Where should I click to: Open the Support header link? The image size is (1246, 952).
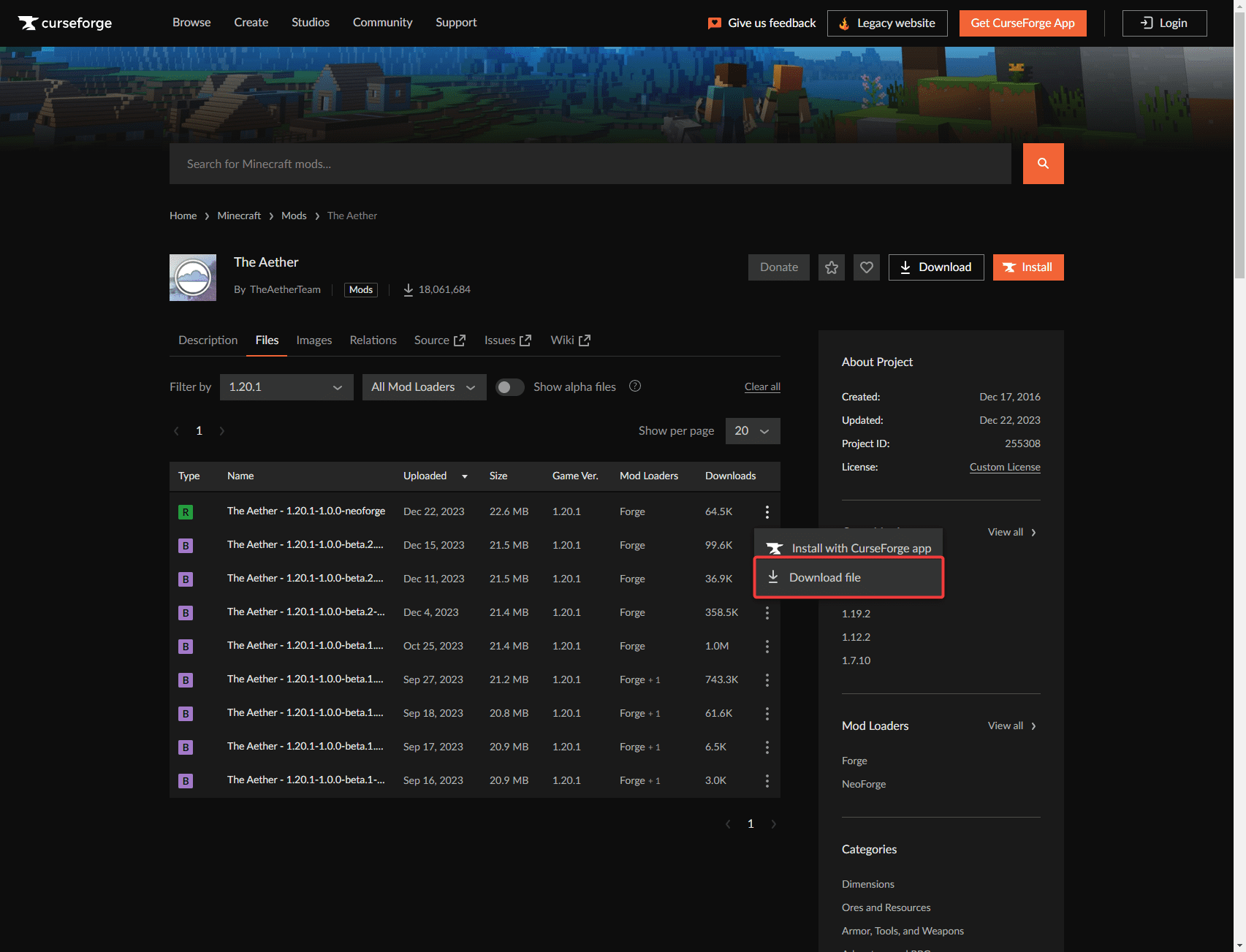coord(456,23)
